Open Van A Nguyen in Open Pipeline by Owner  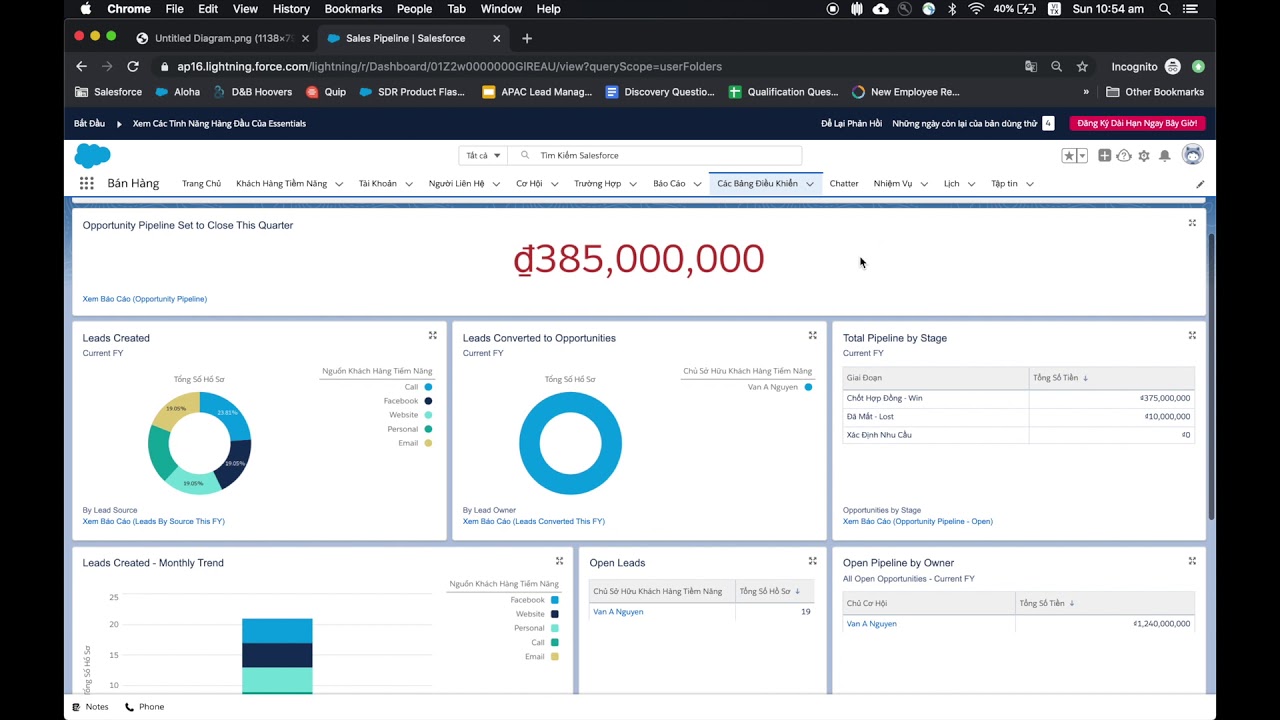click(872, 624)
